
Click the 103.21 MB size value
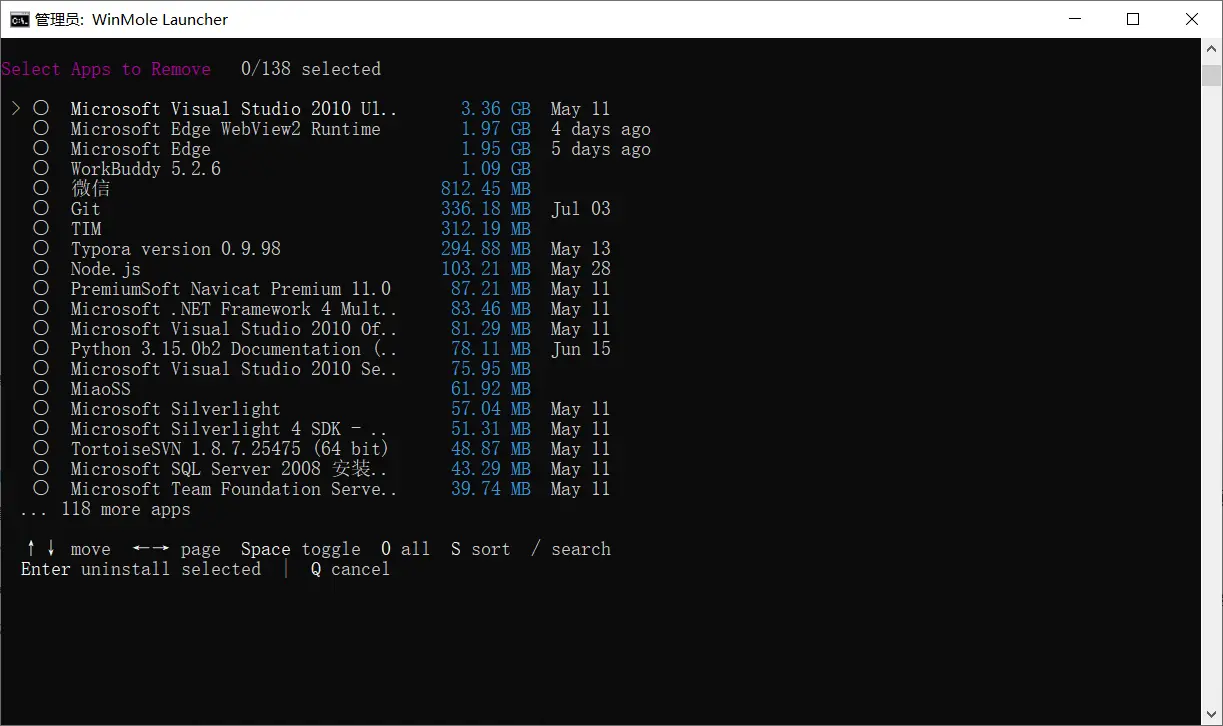(486, 269)
